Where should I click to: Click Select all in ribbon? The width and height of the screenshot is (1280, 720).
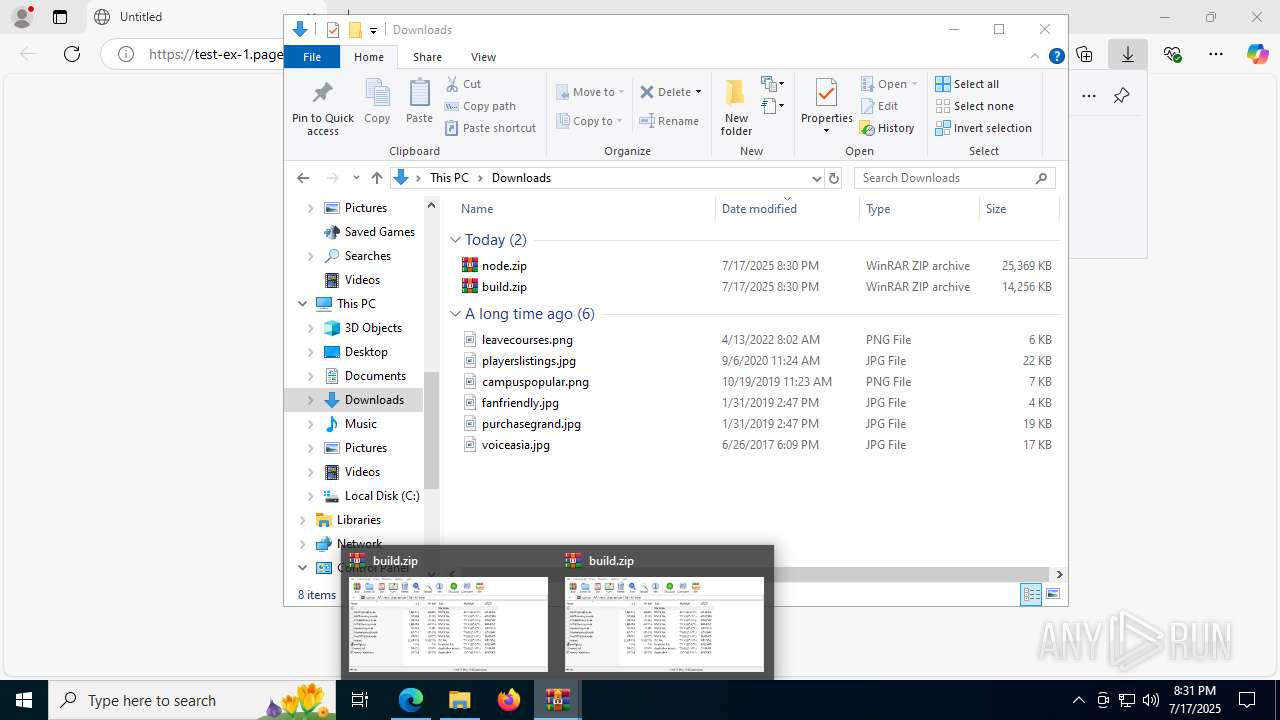[967, 84]
